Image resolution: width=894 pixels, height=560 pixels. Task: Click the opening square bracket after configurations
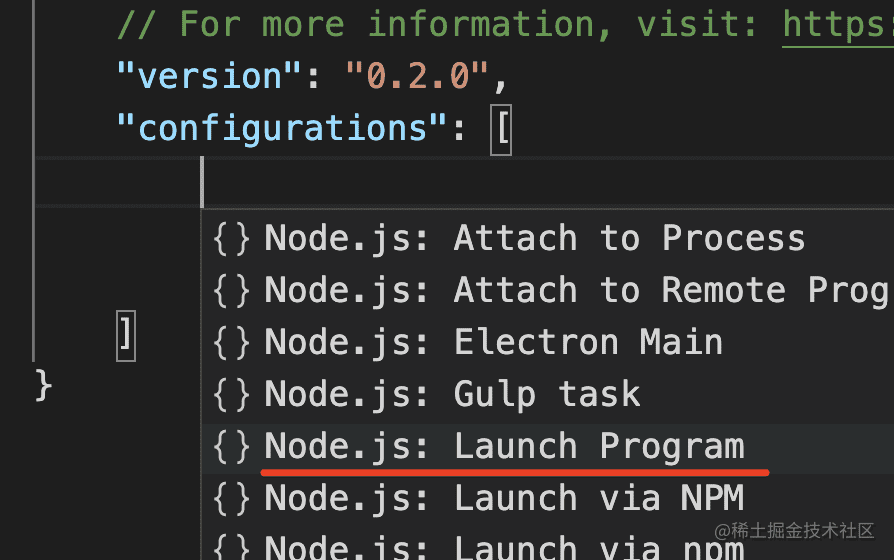501,130
